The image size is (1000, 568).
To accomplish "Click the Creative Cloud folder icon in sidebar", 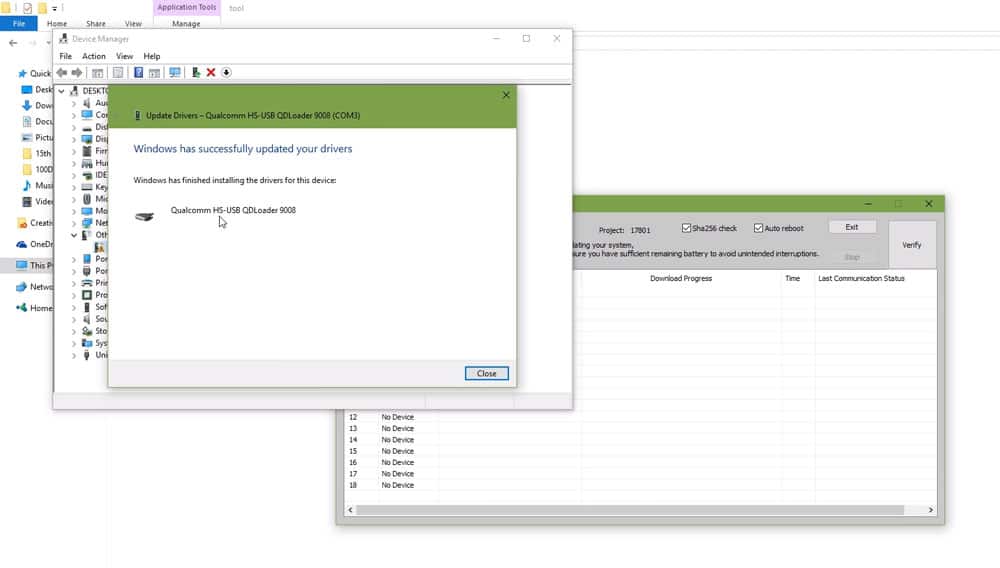I will tap(22, 223).
